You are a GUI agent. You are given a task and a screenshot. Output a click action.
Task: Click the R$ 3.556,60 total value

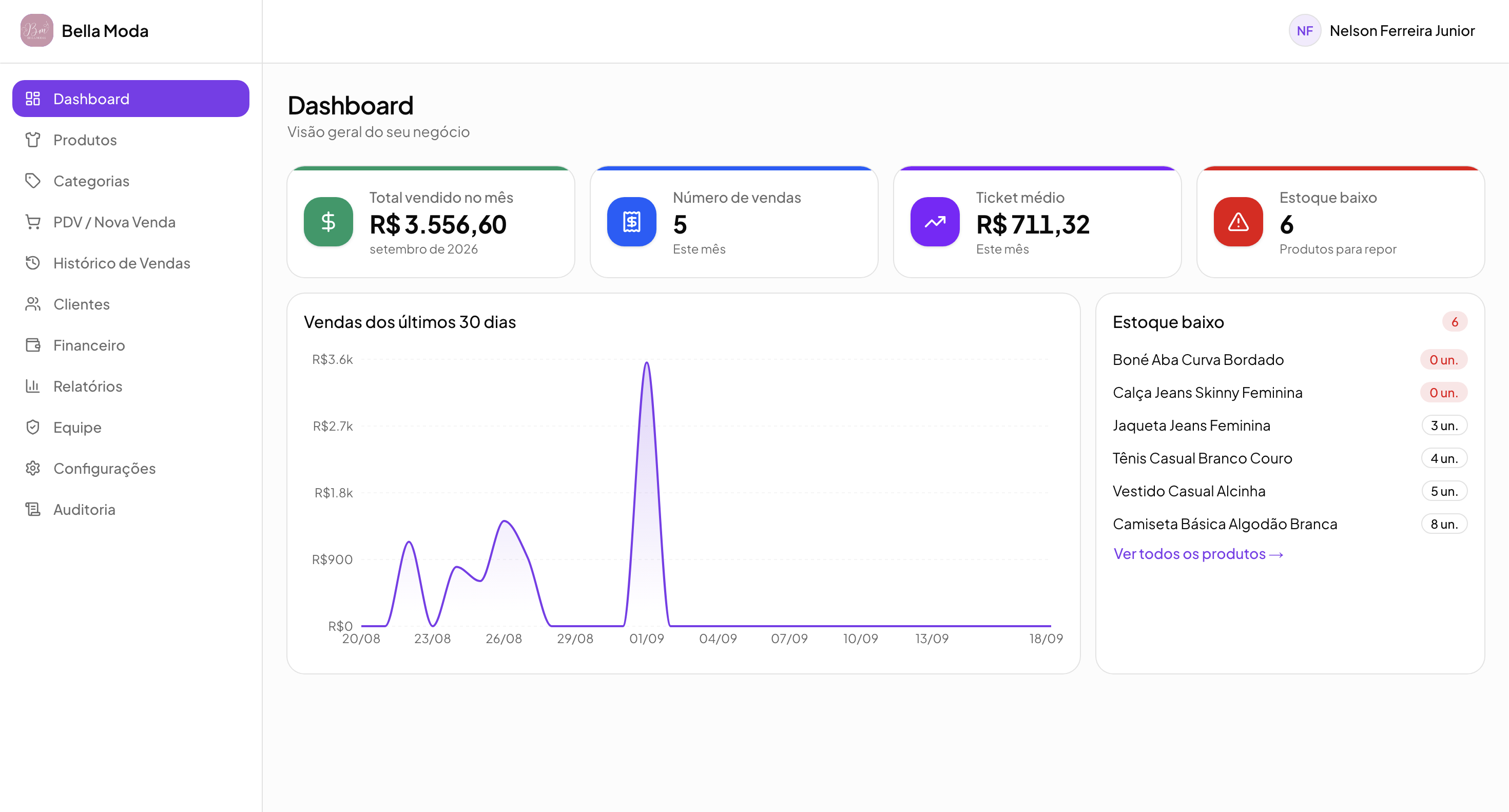click(438, 224)
